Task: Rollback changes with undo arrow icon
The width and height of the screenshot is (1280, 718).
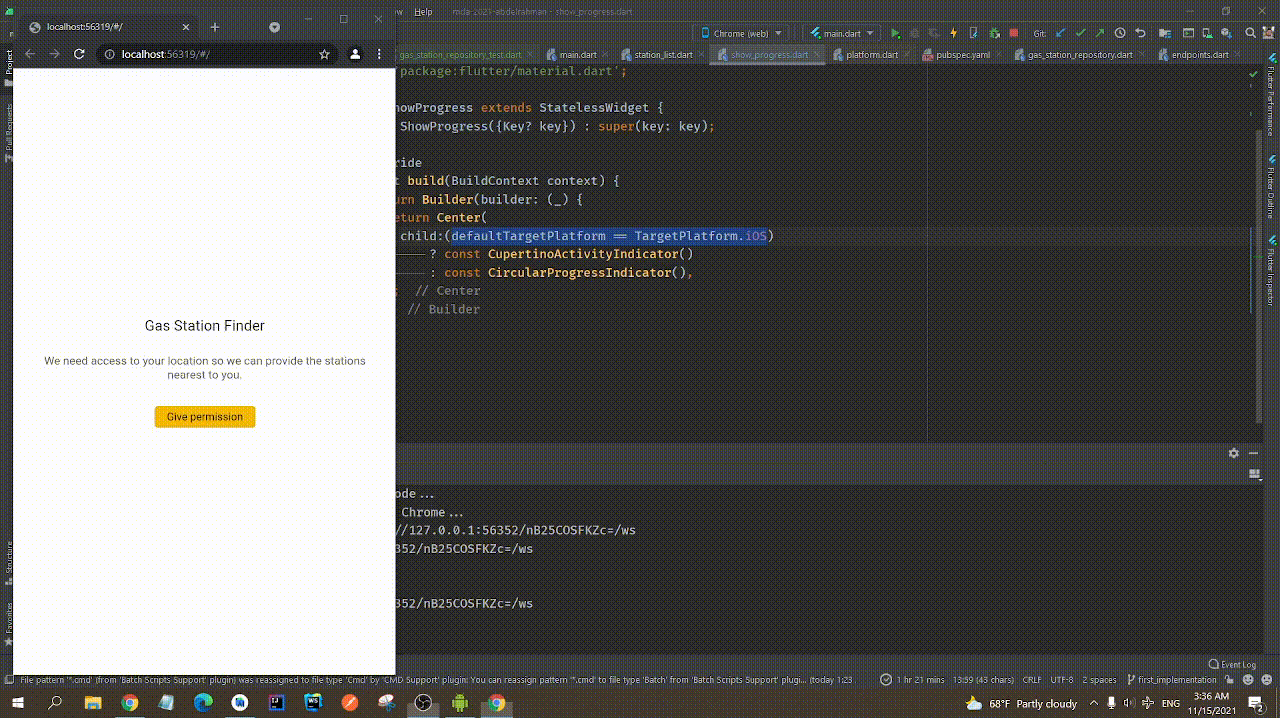Action: click(x=1139, y=33)
